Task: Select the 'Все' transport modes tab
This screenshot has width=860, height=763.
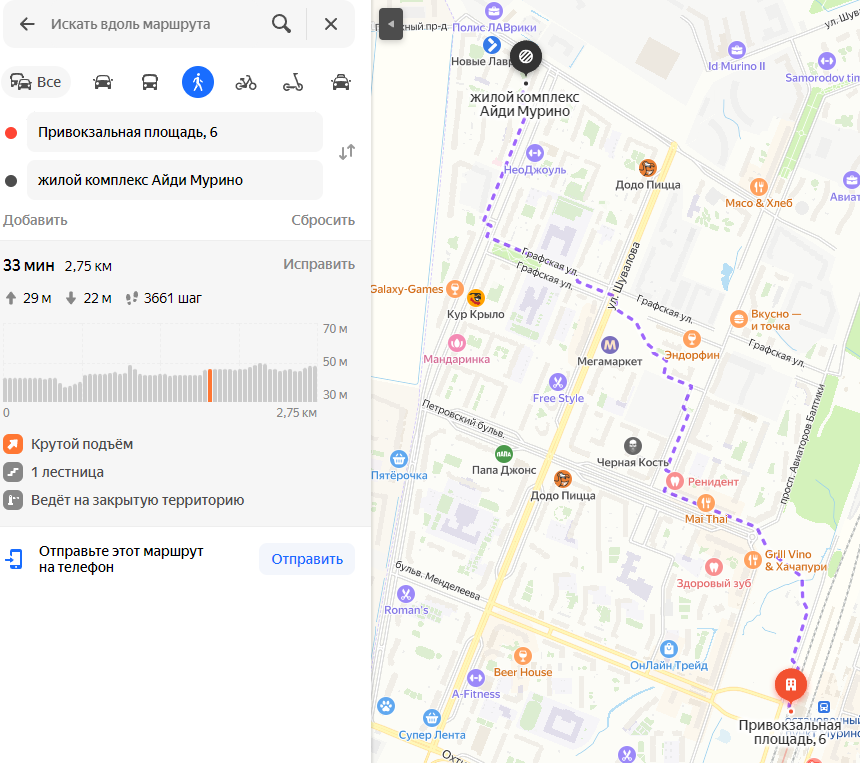Action: click(x=36, y=82)
